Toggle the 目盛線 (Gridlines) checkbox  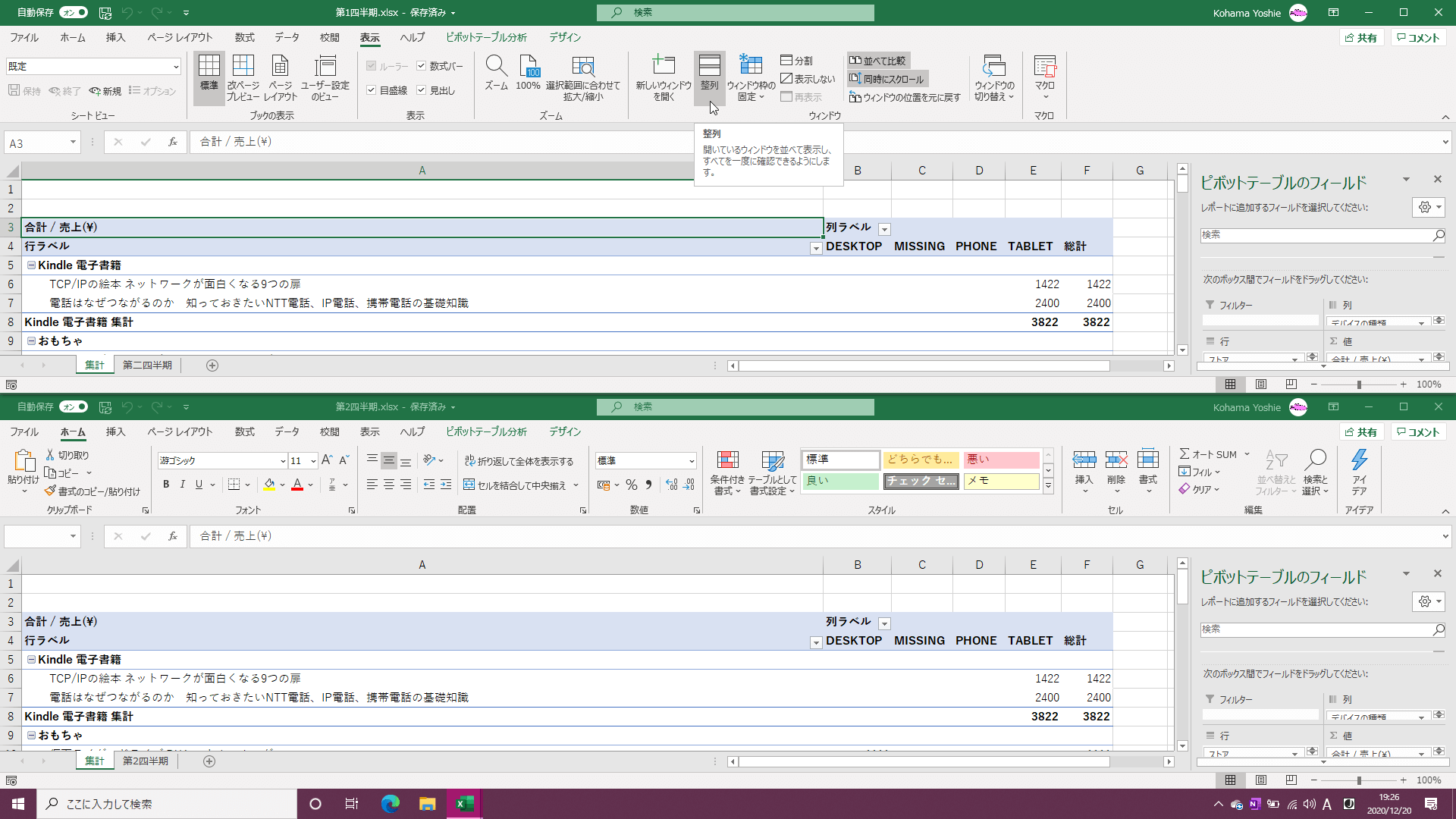(372, 90)
